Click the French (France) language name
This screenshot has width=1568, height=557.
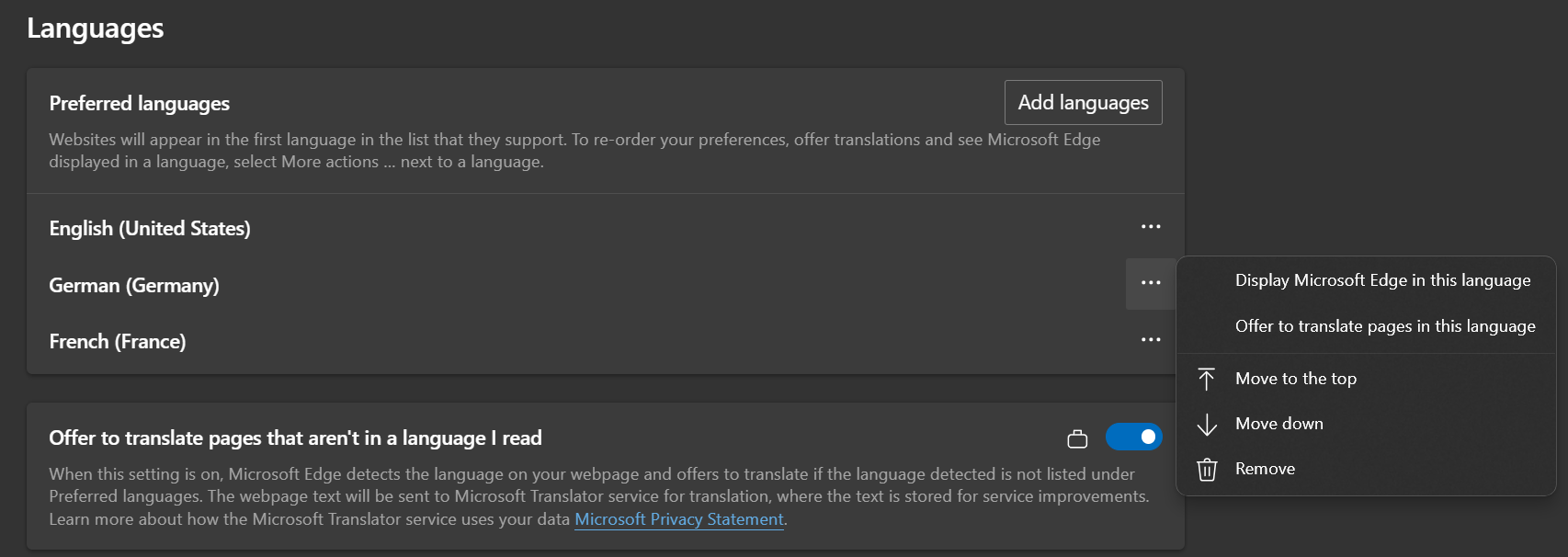point(118,342)
